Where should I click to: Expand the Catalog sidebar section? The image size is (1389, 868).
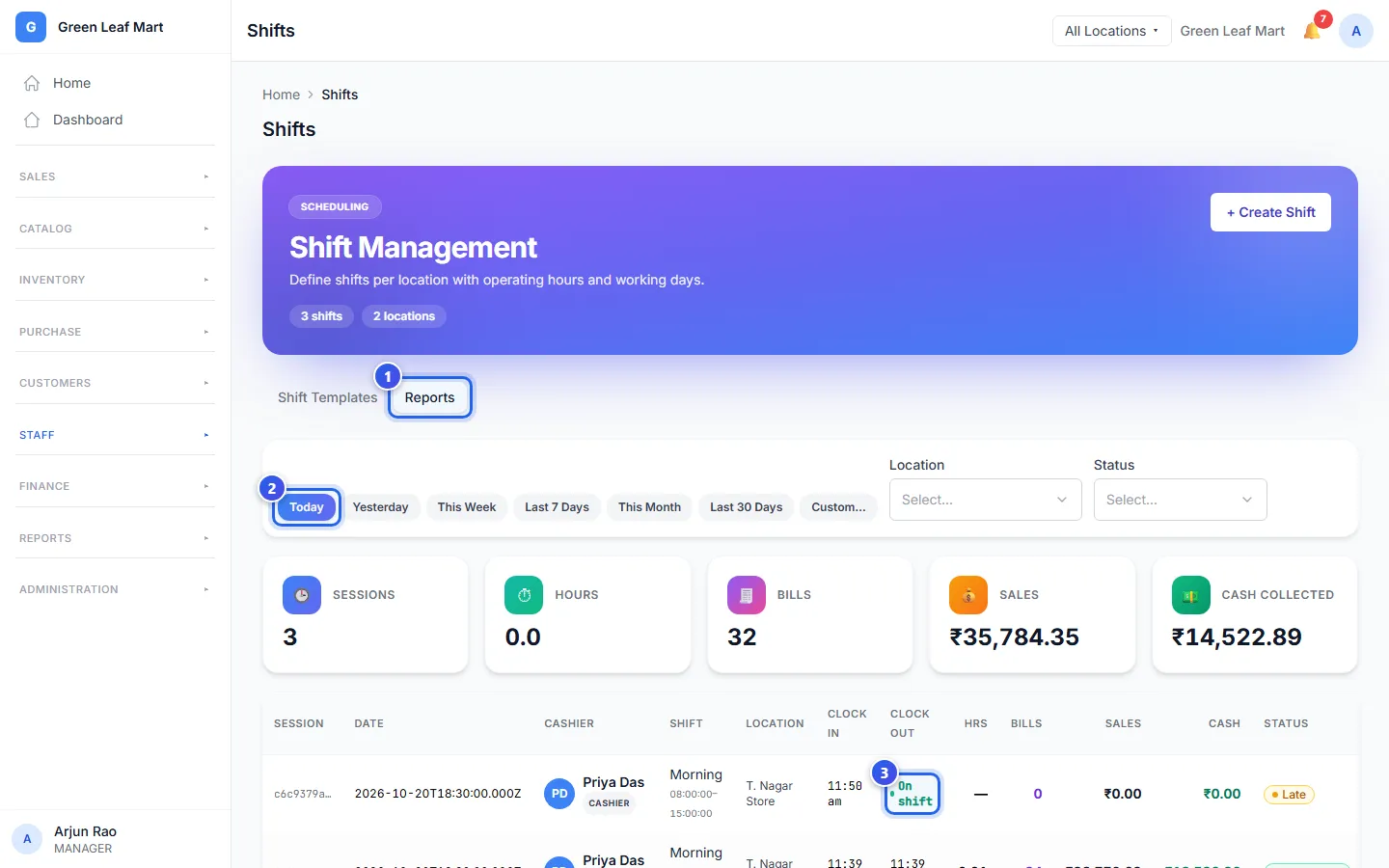(116, 229)
